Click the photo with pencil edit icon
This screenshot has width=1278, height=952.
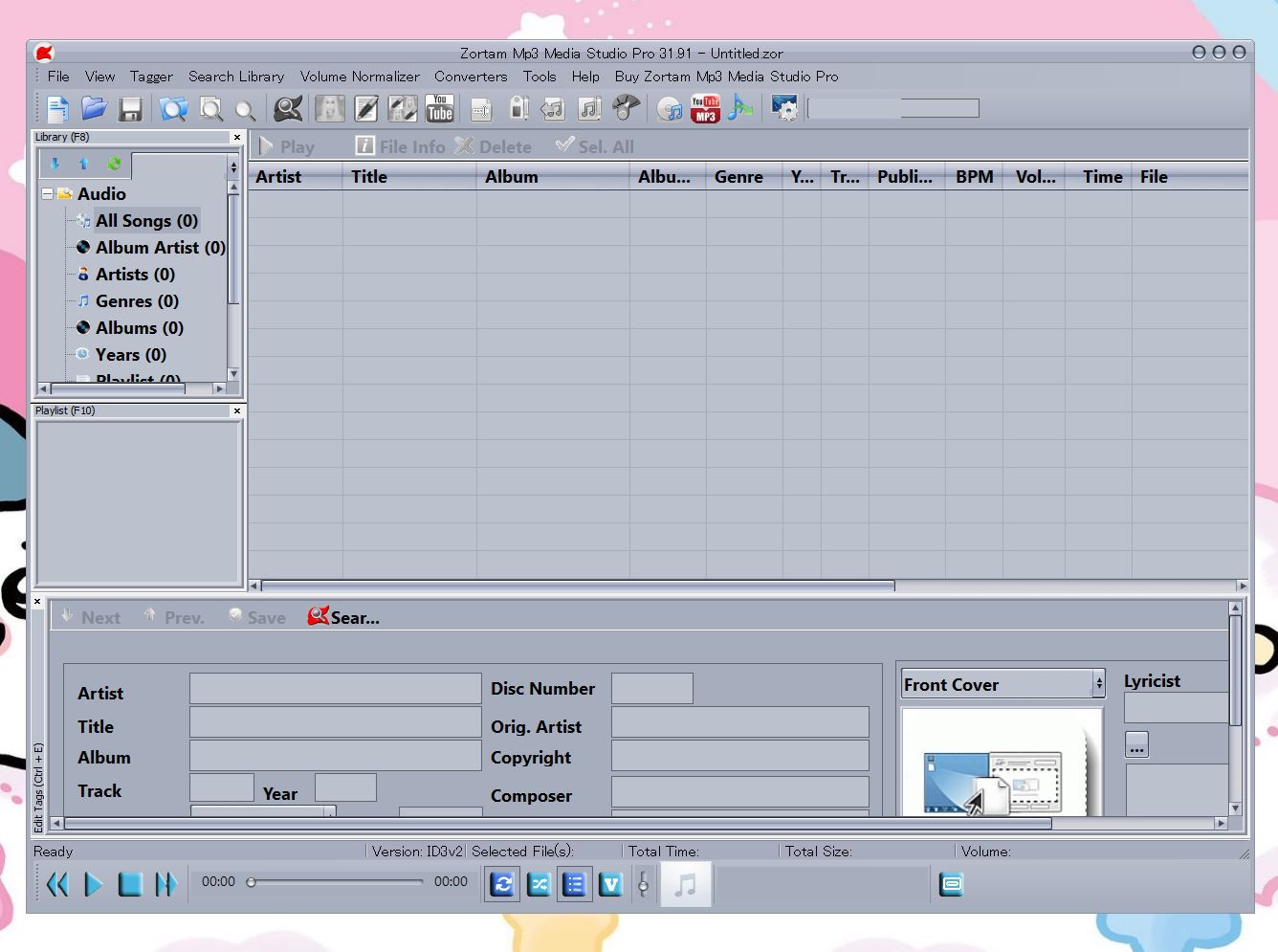402,108
